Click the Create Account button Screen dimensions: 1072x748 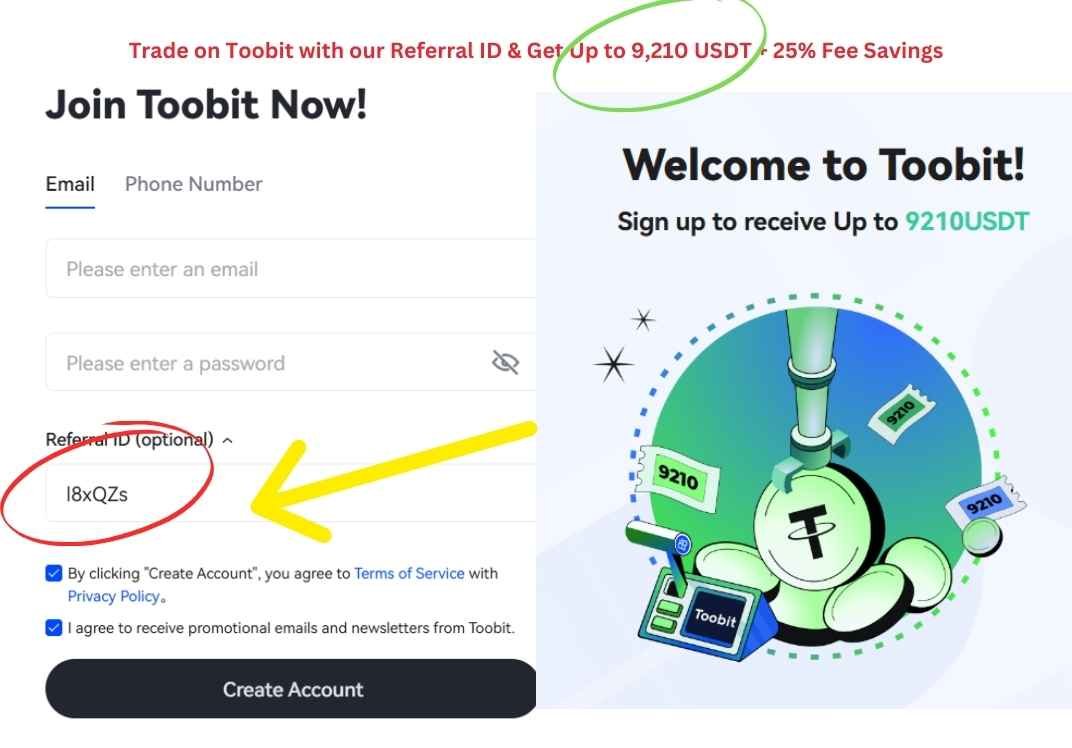(x=291, y=689)
